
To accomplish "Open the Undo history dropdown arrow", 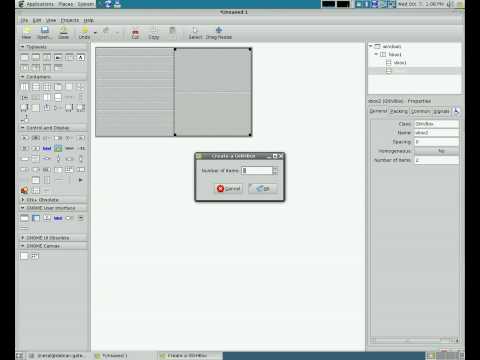I will pyautogui.click(x=95, y=33).
